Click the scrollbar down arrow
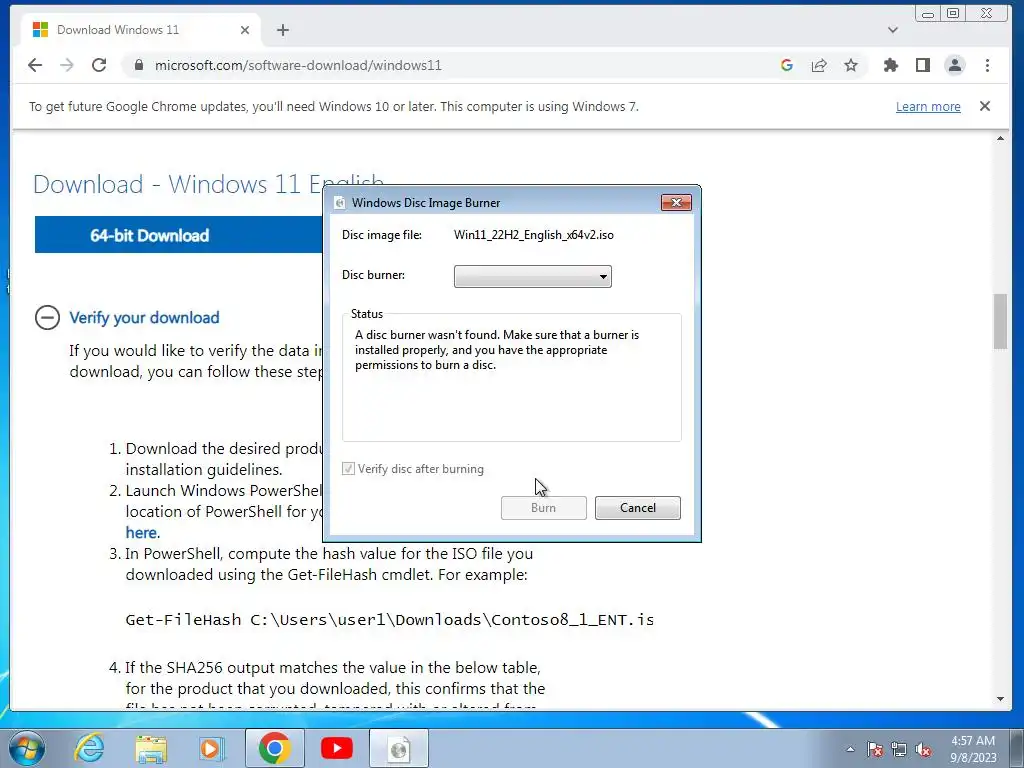 pyautogui.click(x=1000, y=699)
